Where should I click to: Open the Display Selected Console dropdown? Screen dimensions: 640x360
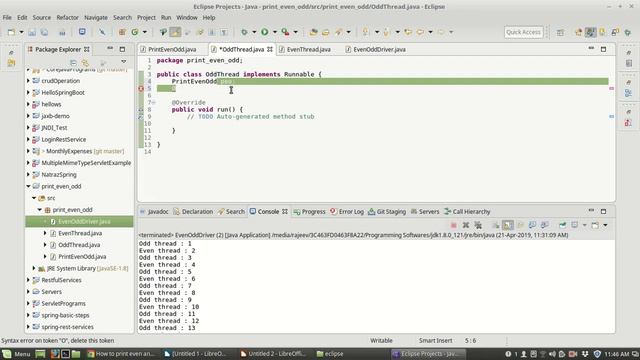click(584, 225)
